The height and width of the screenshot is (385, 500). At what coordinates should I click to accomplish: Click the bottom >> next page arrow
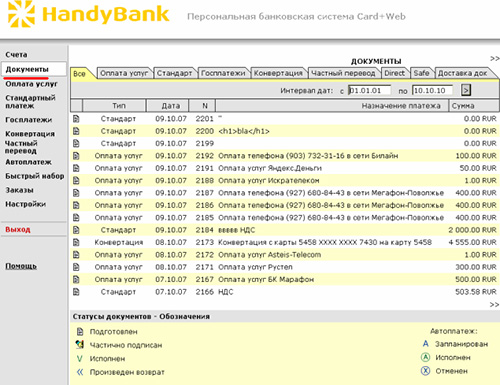tap(494, 305)
